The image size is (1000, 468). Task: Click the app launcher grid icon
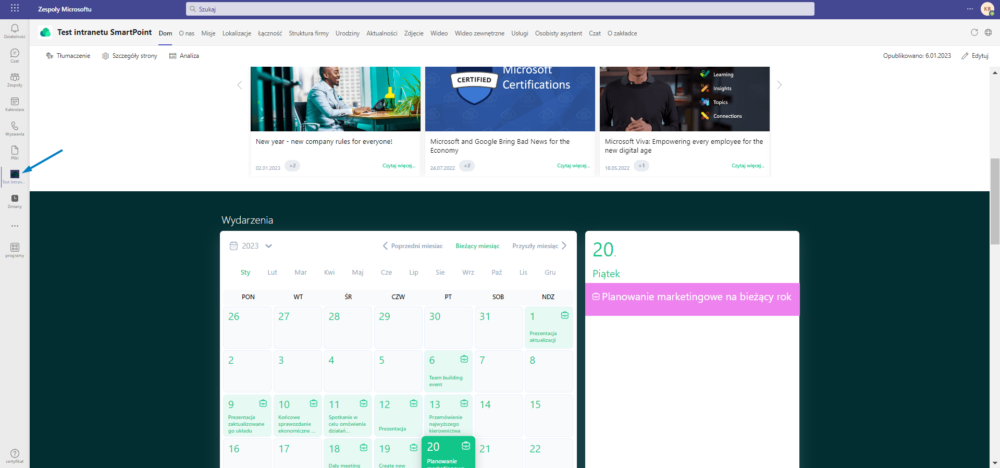click(x=14, y=8)
